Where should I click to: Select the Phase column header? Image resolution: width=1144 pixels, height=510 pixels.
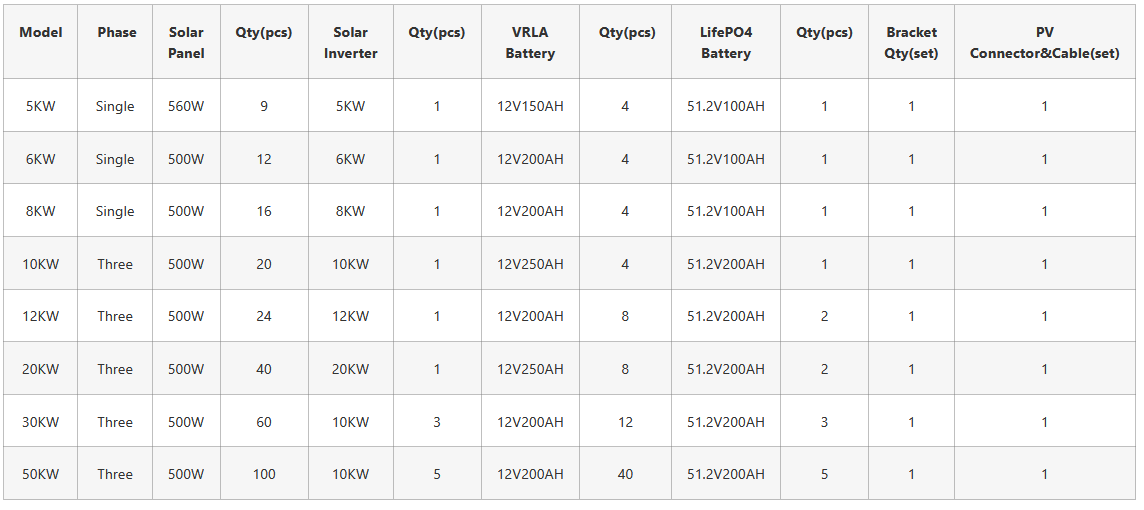click(x=116, y=33)
